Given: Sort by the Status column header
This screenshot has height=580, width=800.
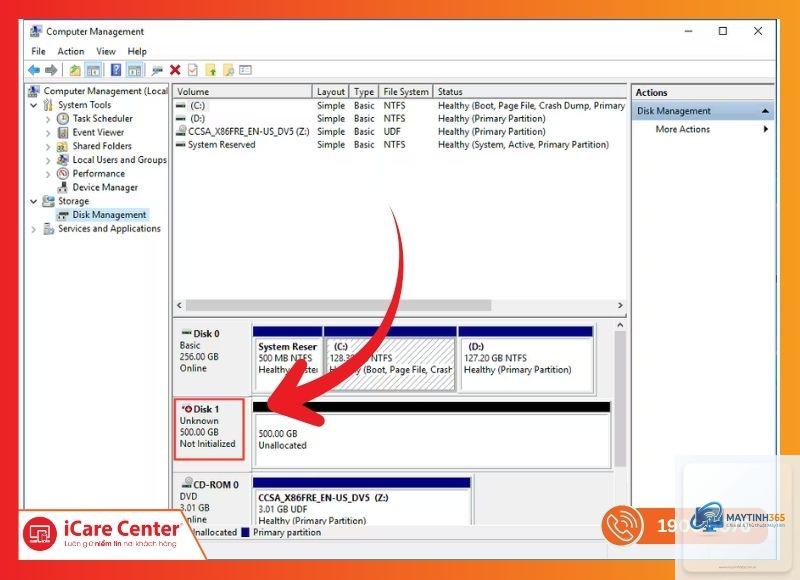Looking at the screenshot, I should 530,91.
